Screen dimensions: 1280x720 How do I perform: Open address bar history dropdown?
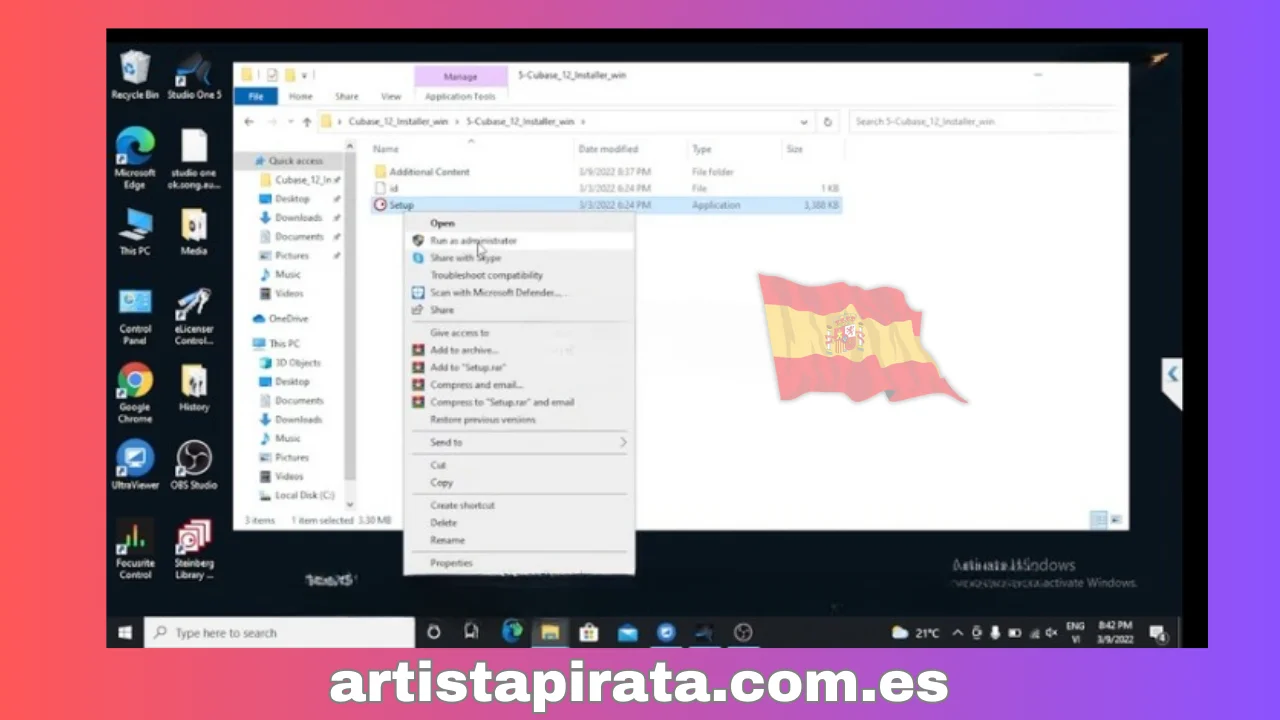pos(804,121)
